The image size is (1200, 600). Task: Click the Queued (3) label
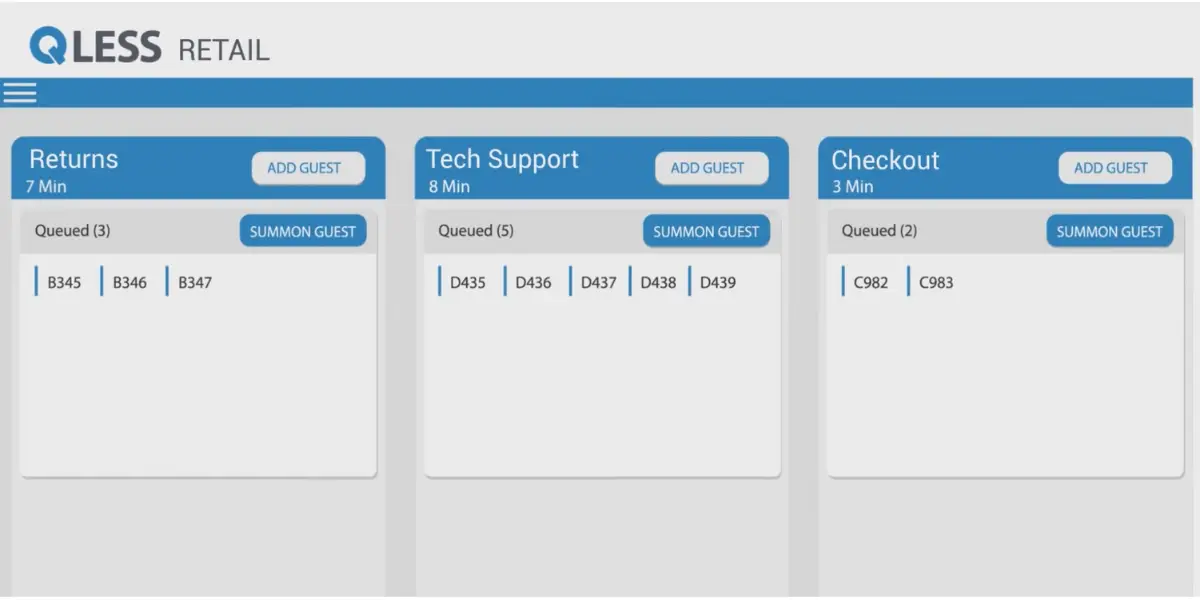[73, 231]
